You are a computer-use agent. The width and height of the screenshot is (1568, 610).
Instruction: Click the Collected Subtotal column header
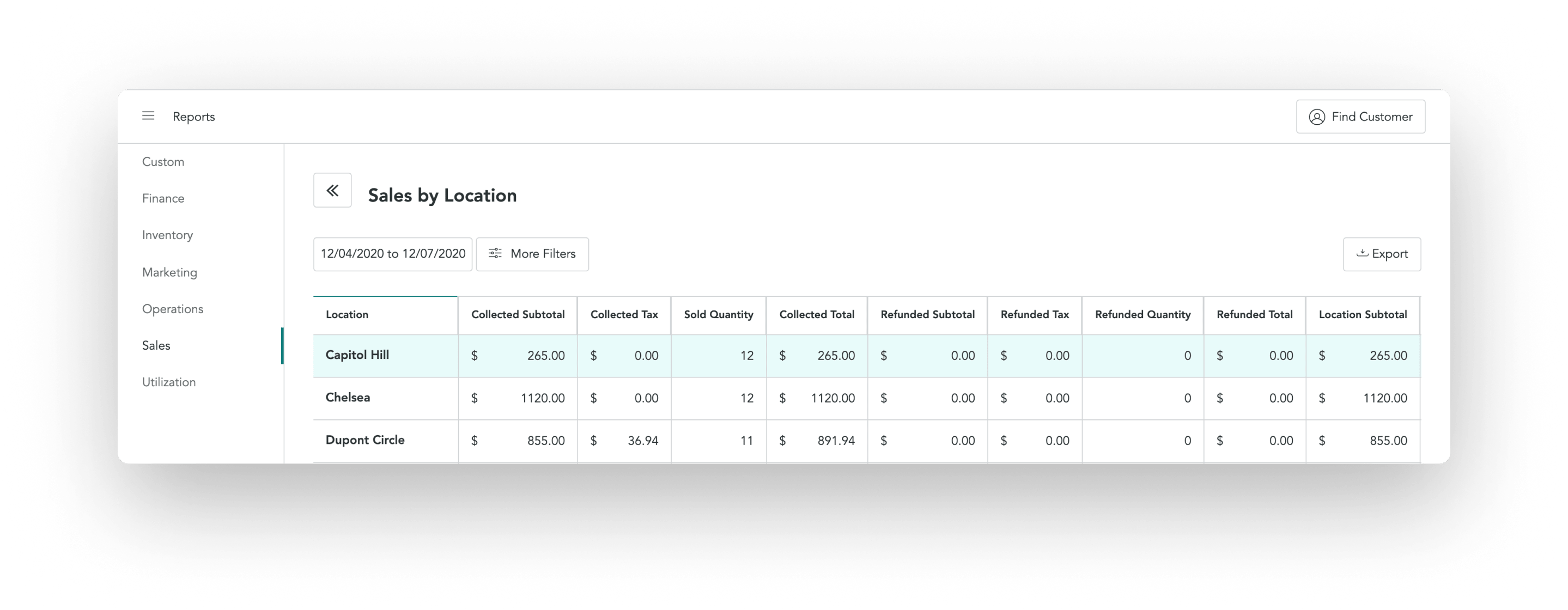click(x=518, y=315)
